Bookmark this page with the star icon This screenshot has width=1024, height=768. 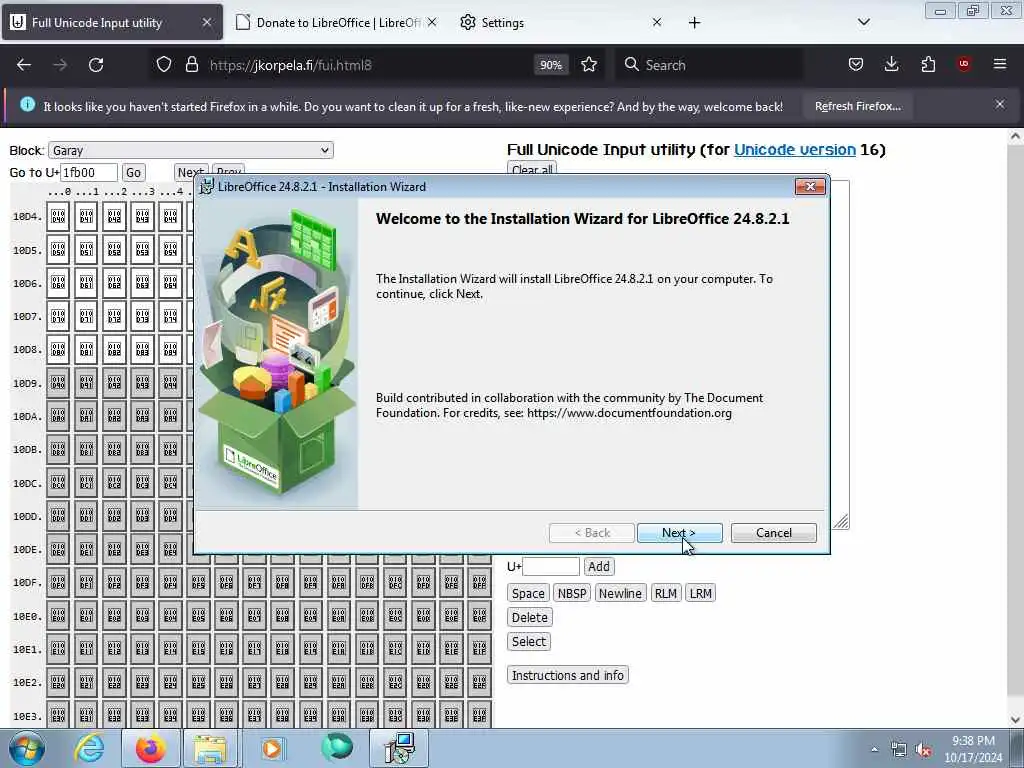pos(589,65)
